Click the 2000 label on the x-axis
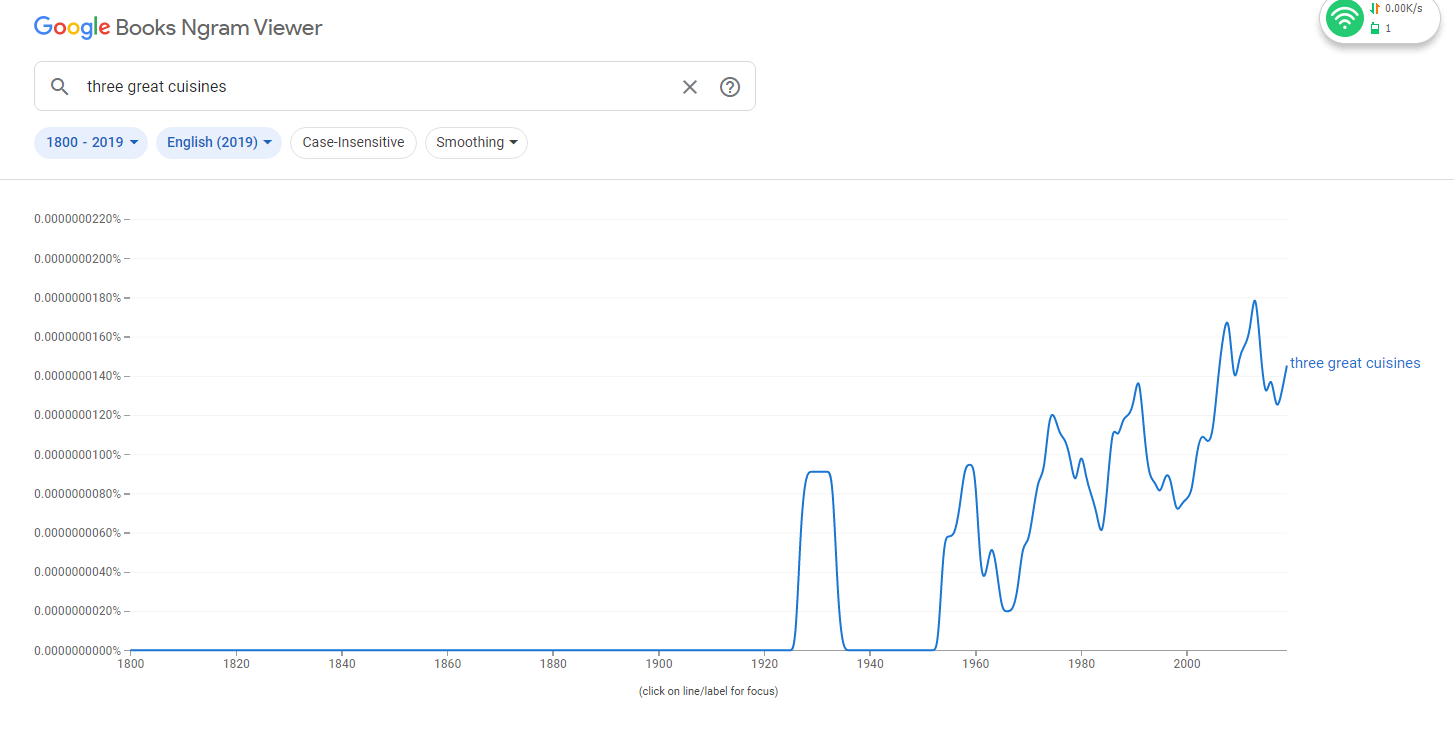Viewport: 1454px width, 736px height. point(1186,663)
